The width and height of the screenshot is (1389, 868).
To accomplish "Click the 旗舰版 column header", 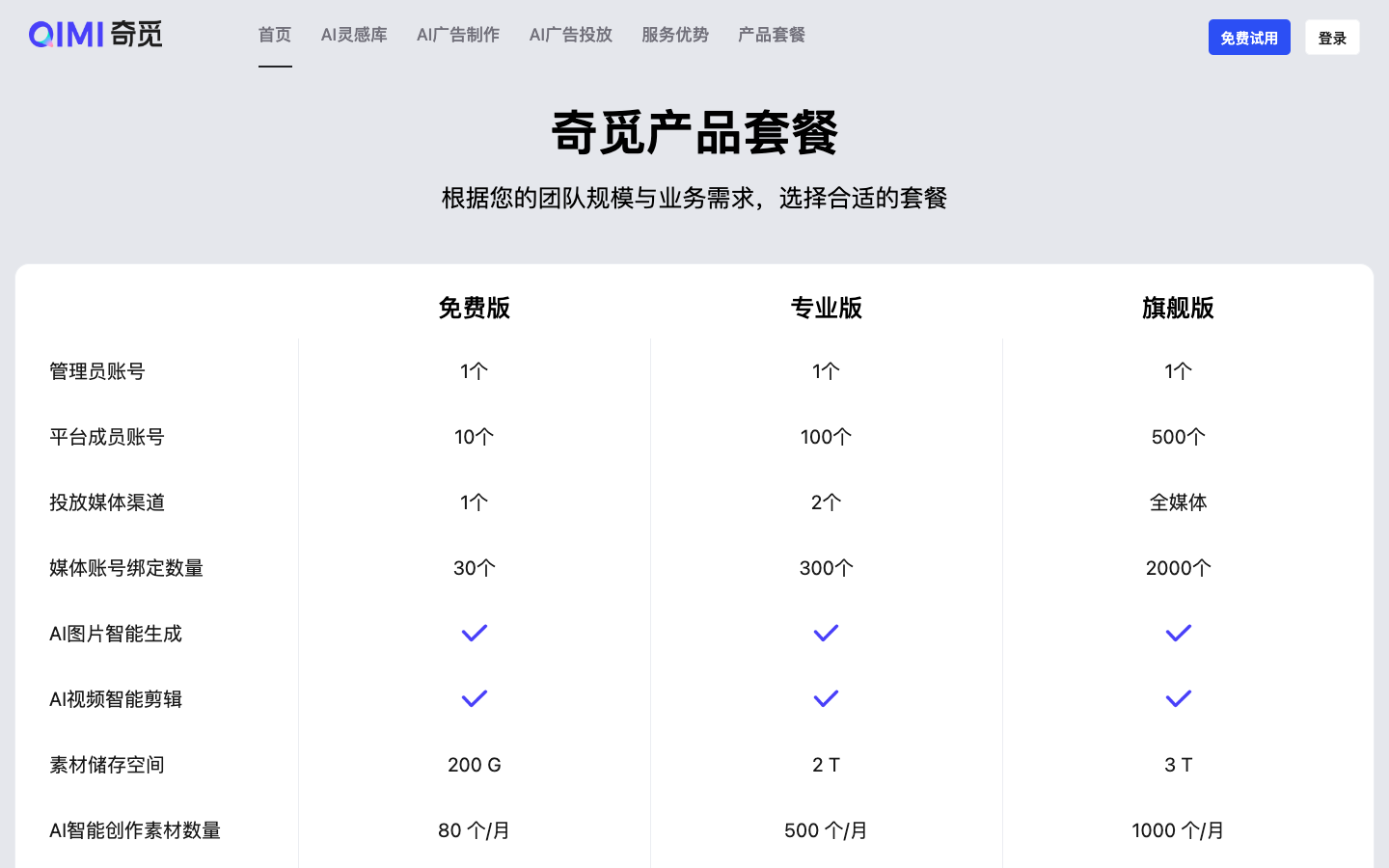I will point(1178,309).
